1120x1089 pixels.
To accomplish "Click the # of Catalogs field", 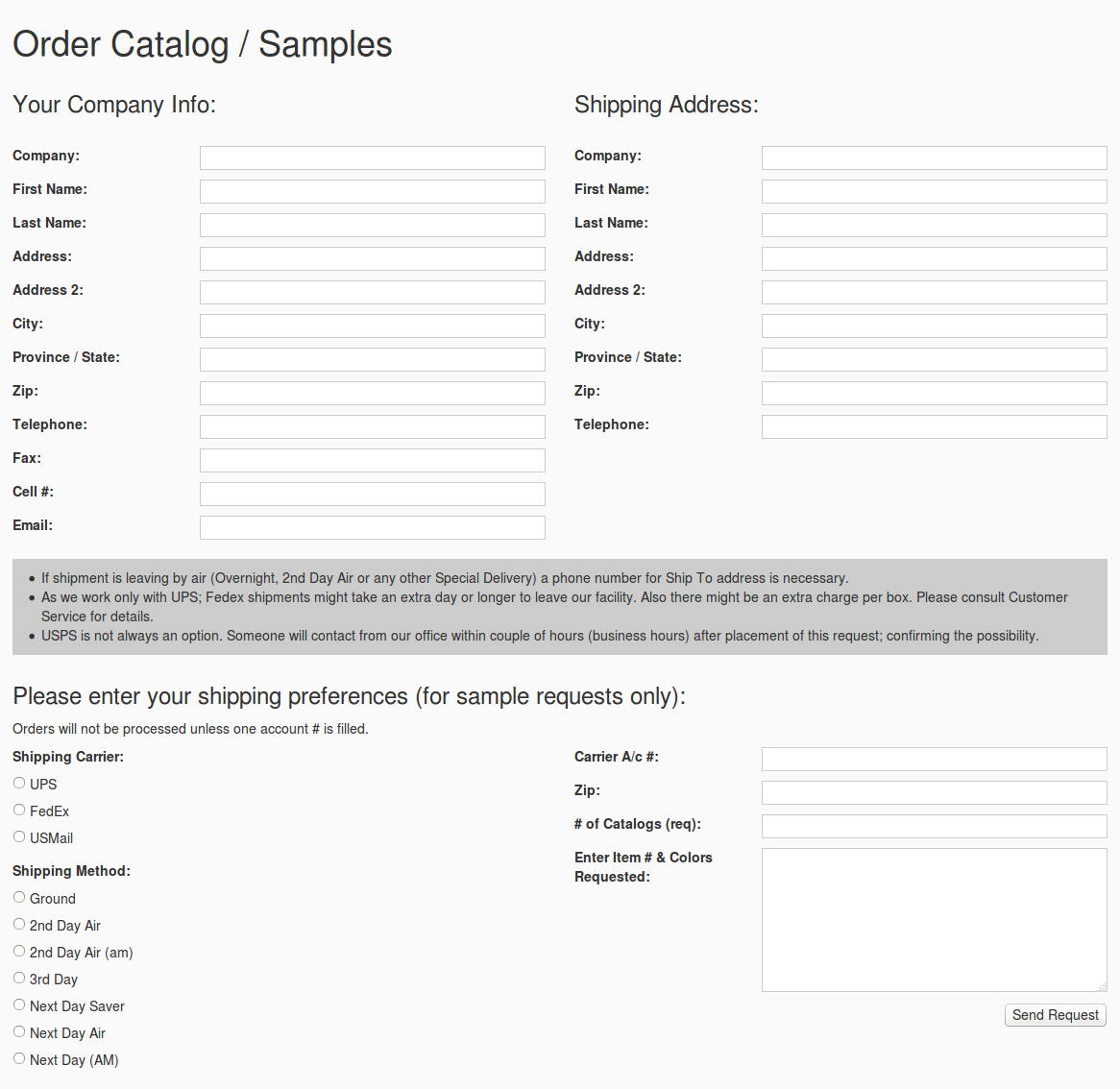I will click(x=934, y=826).
